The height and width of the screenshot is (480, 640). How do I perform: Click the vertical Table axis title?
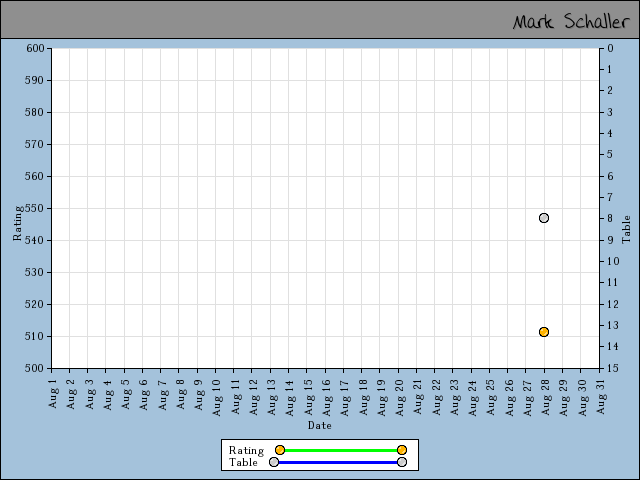pos(626,230)
